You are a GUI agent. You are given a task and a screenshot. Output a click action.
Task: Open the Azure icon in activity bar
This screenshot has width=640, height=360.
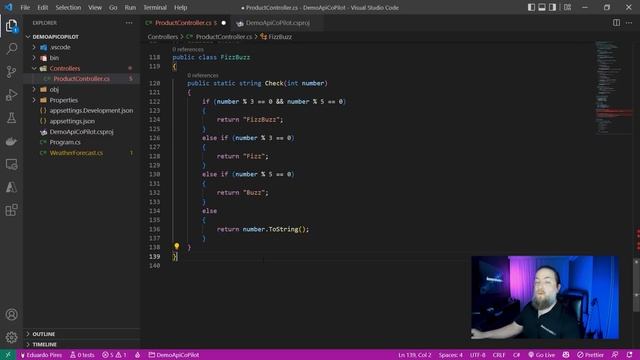click(x=11, y=187)
